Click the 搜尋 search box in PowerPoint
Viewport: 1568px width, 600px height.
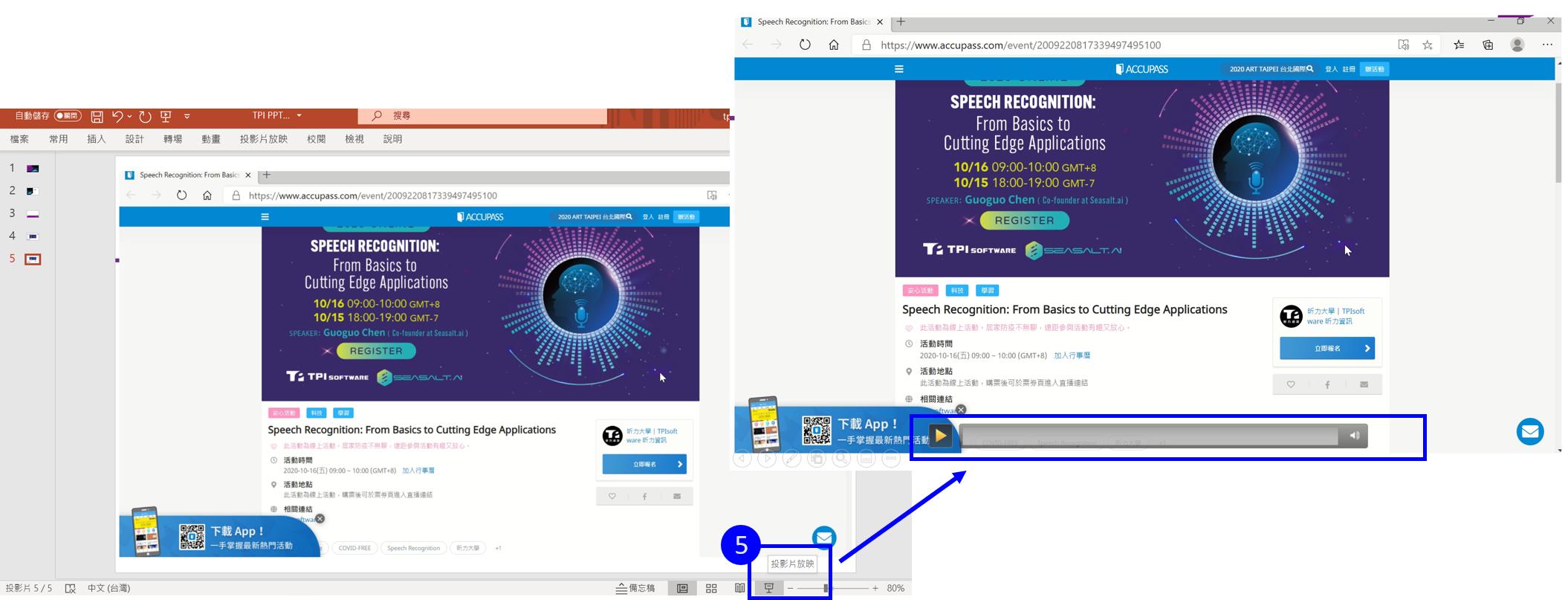[483, 116]
